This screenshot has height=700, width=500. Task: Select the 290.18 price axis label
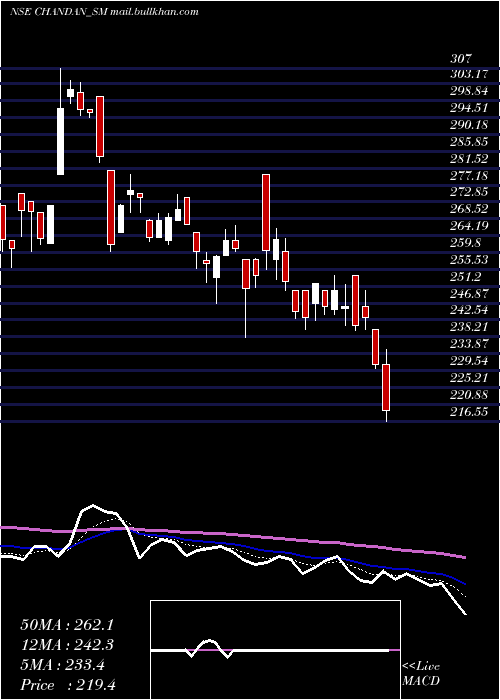[469, 125]
